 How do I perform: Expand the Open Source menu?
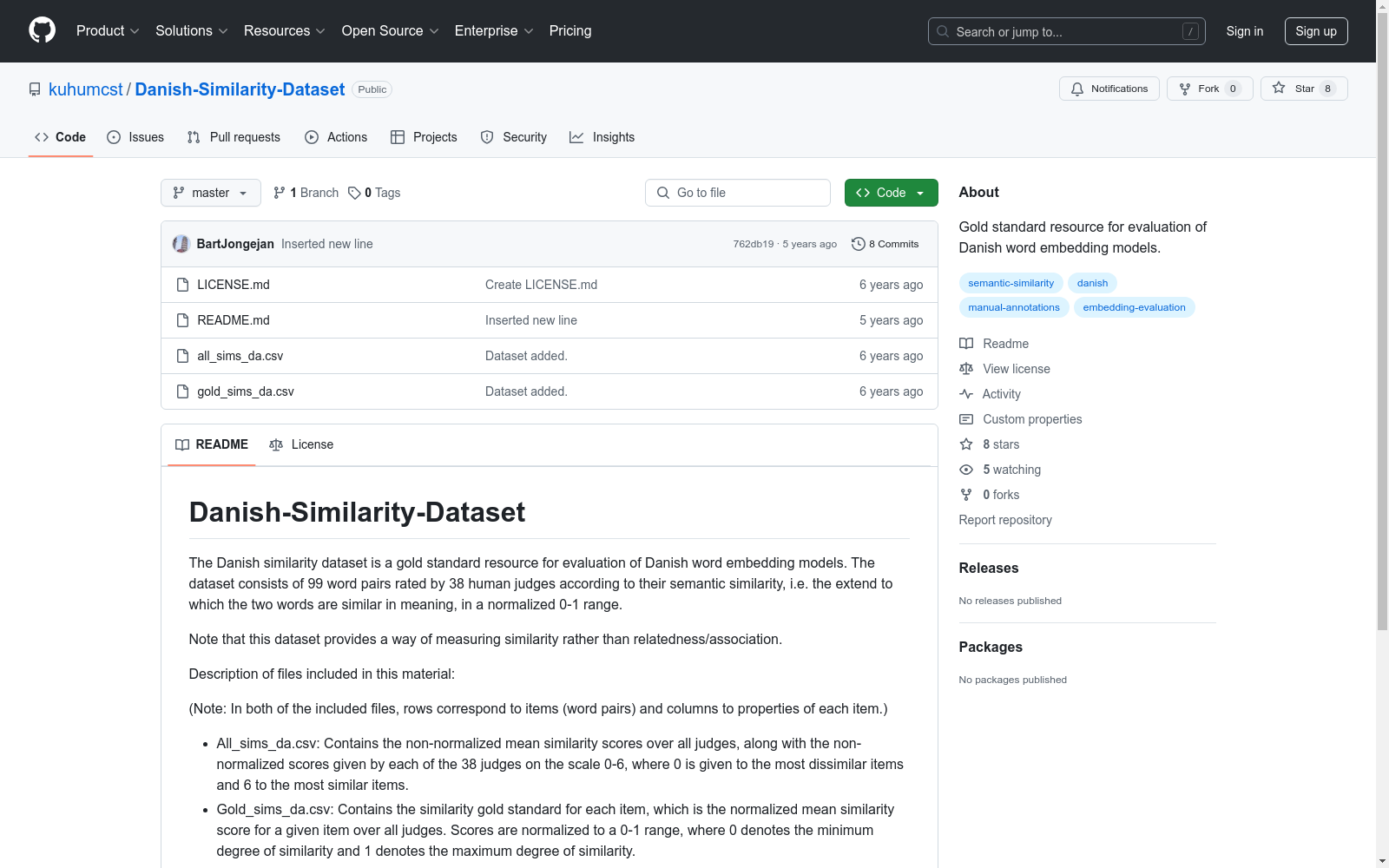click(391, 30)
